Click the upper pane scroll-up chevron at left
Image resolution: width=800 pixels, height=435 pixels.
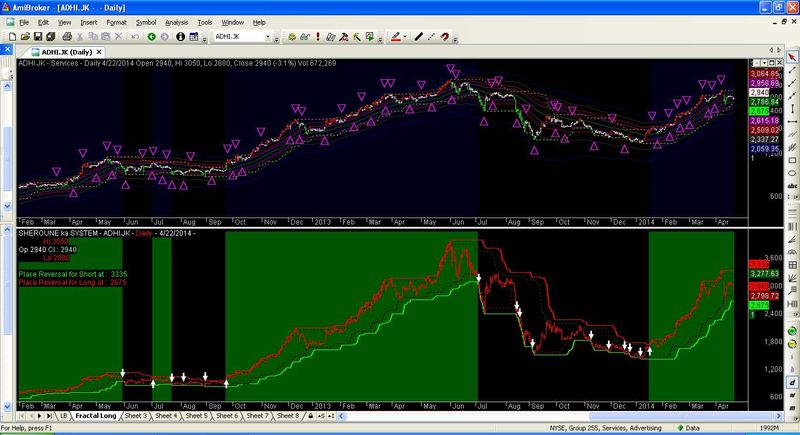point(7,86)
